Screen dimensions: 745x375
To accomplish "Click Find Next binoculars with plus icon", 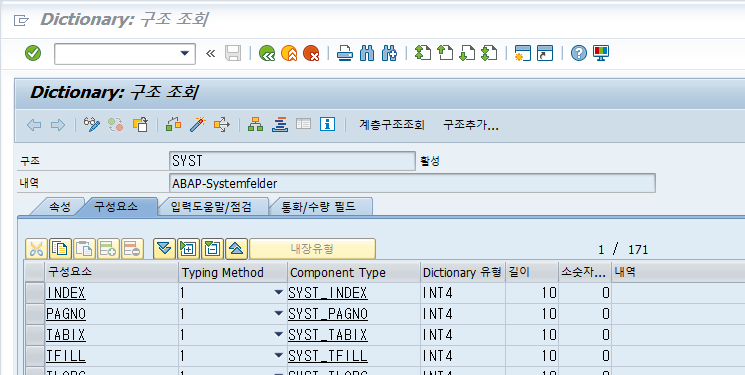I will (389, 53).
